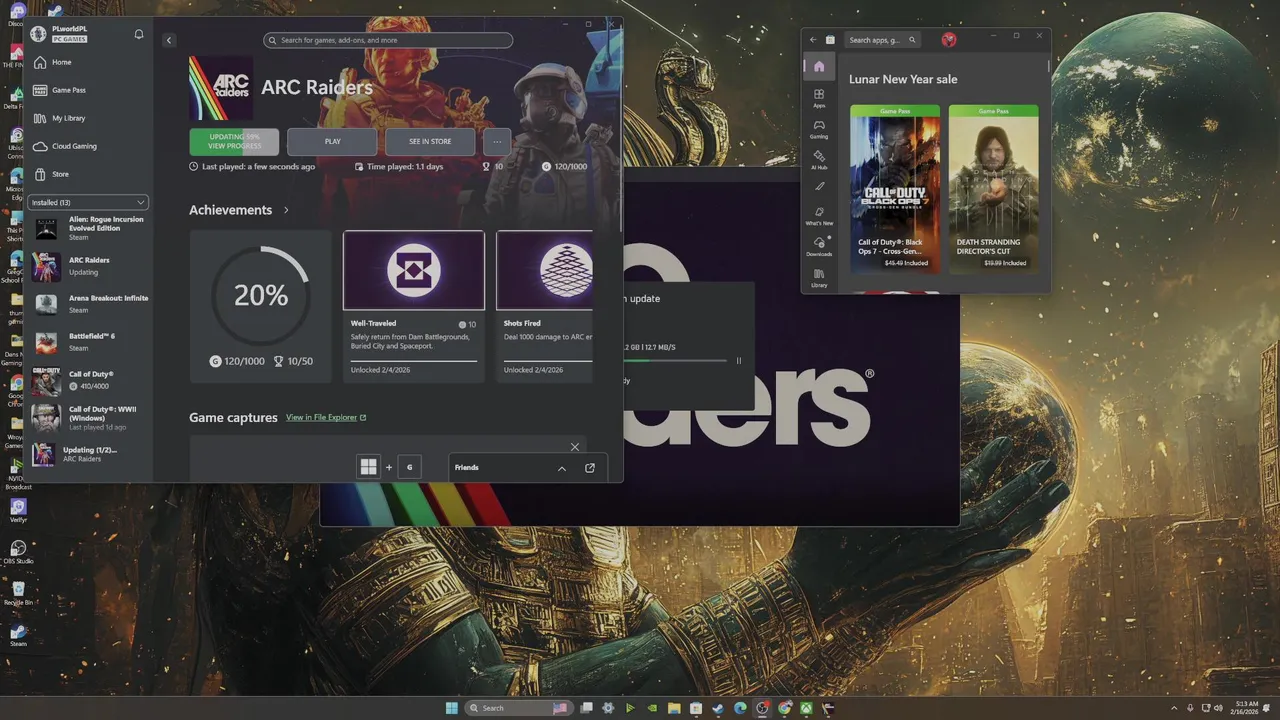Select Alien: Rogue Incursion Evolved Edition
Screen dimensions: 1280x720
click(x=88, y=228)
